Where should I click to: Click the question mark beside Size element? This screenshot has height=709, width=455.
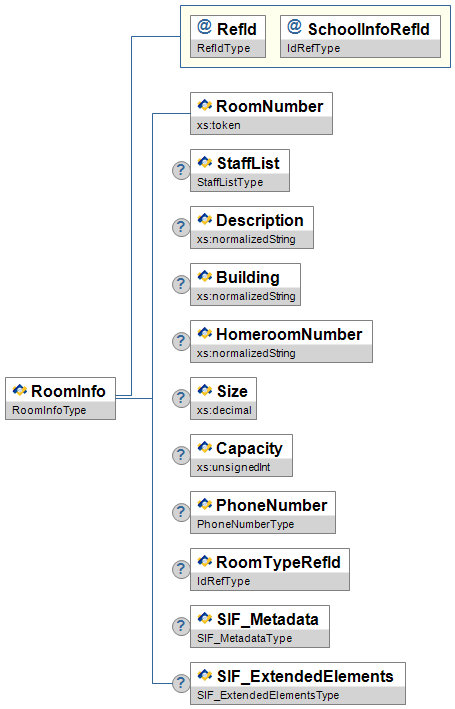(x=181, y=398)
